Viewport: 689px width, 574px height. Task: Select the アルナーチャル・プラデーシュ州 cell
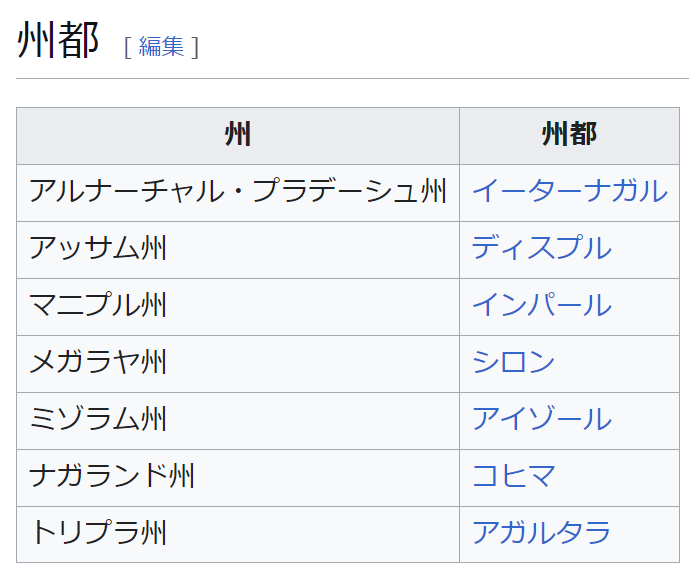(238, 191)
